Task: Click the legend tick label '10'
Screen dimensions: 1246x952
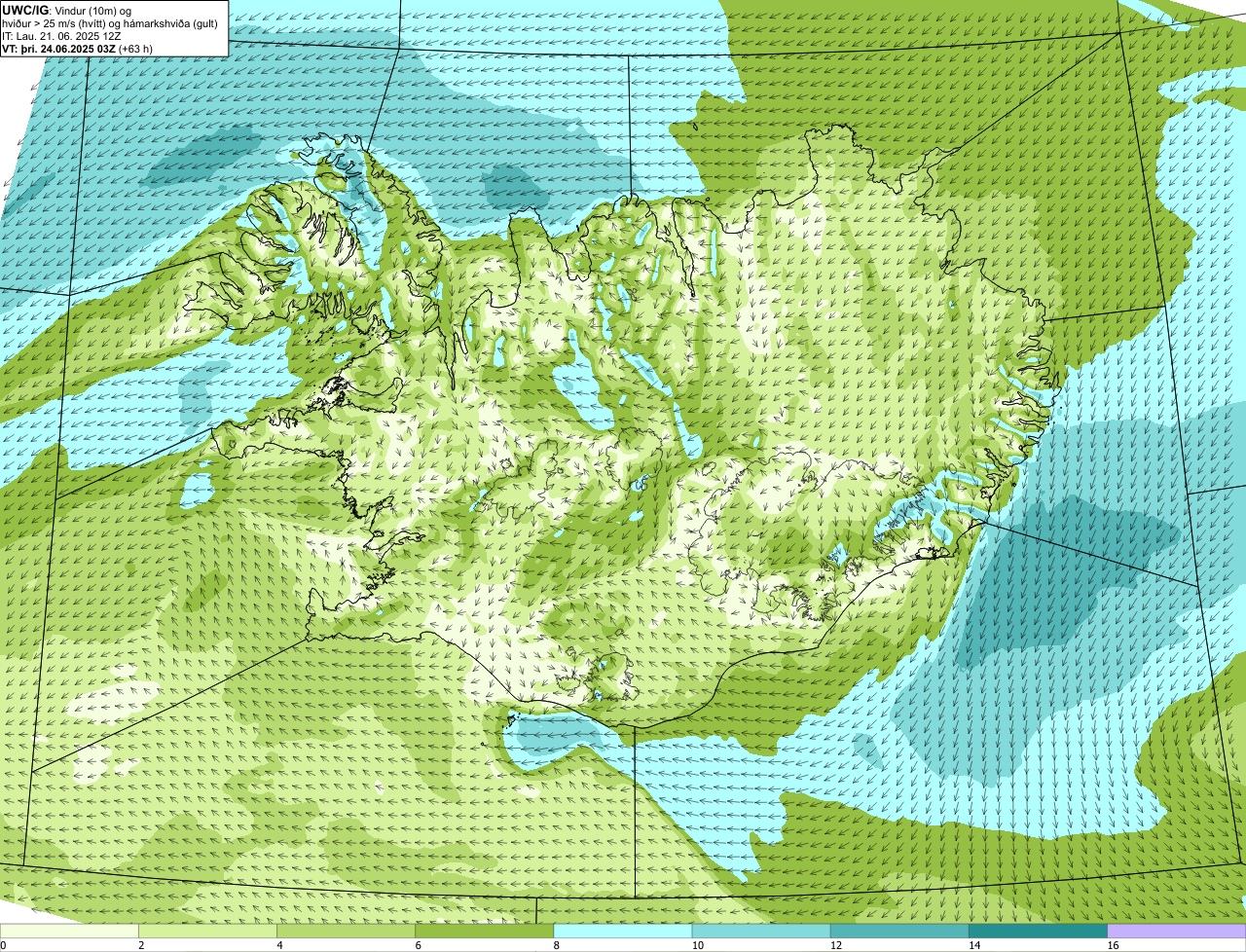Action: 697,945
